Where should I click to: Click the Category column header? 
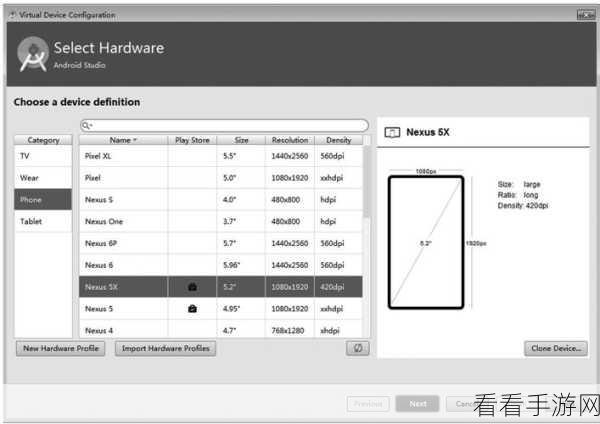[43, 140]
